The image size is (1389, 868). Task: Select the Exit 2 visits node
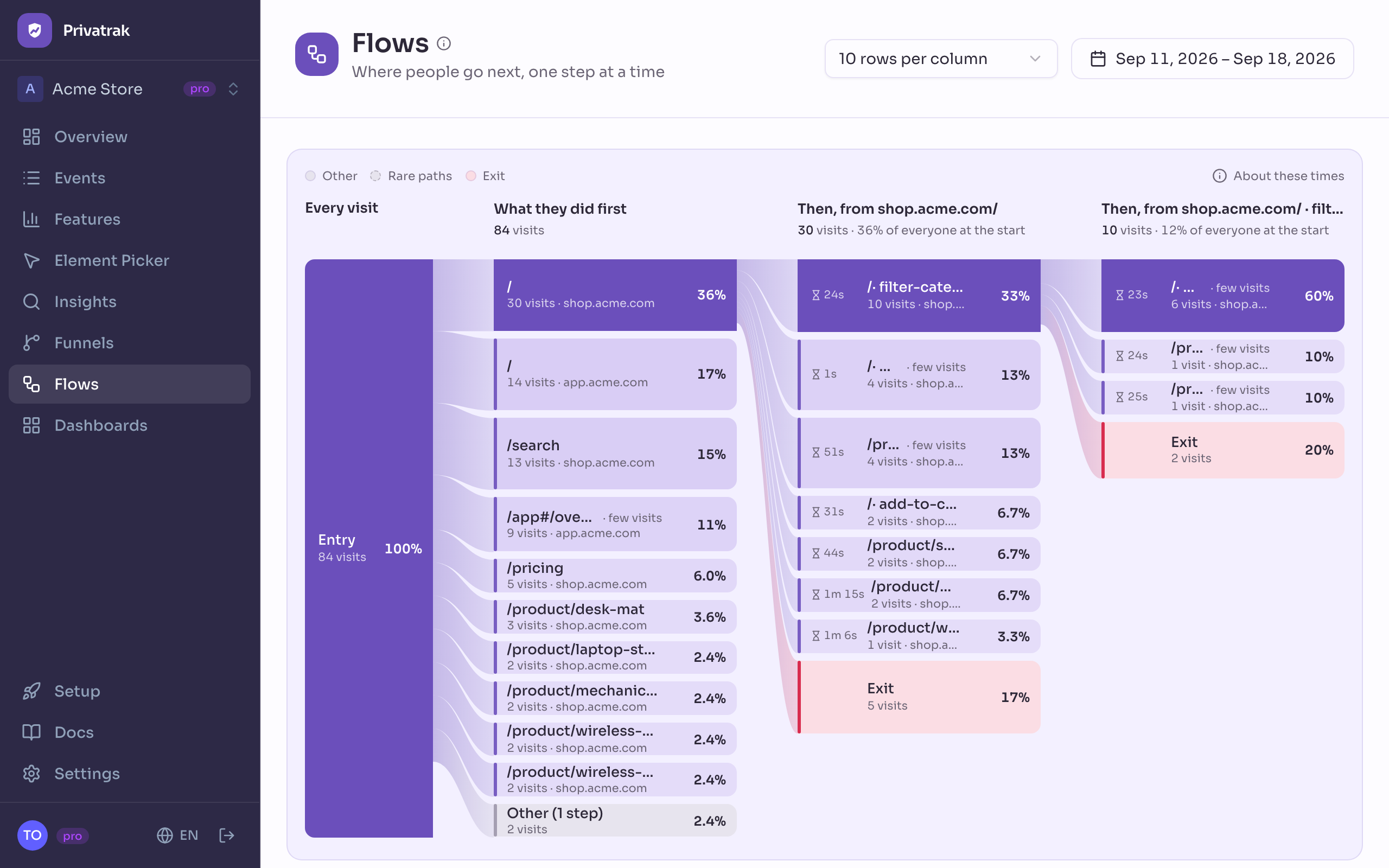[x=1223, y=450]
